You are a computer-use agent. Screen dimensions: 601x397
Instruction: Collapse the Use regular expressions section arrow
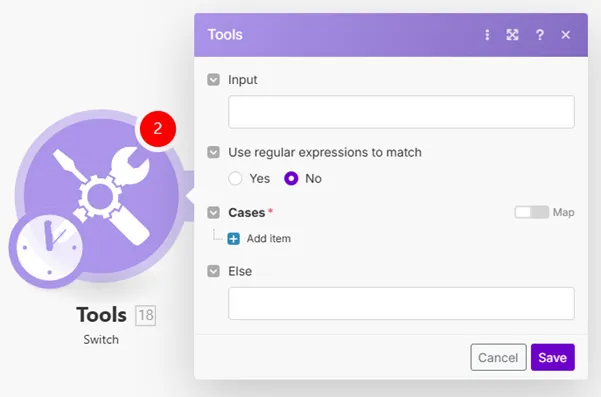click(213, 152)
